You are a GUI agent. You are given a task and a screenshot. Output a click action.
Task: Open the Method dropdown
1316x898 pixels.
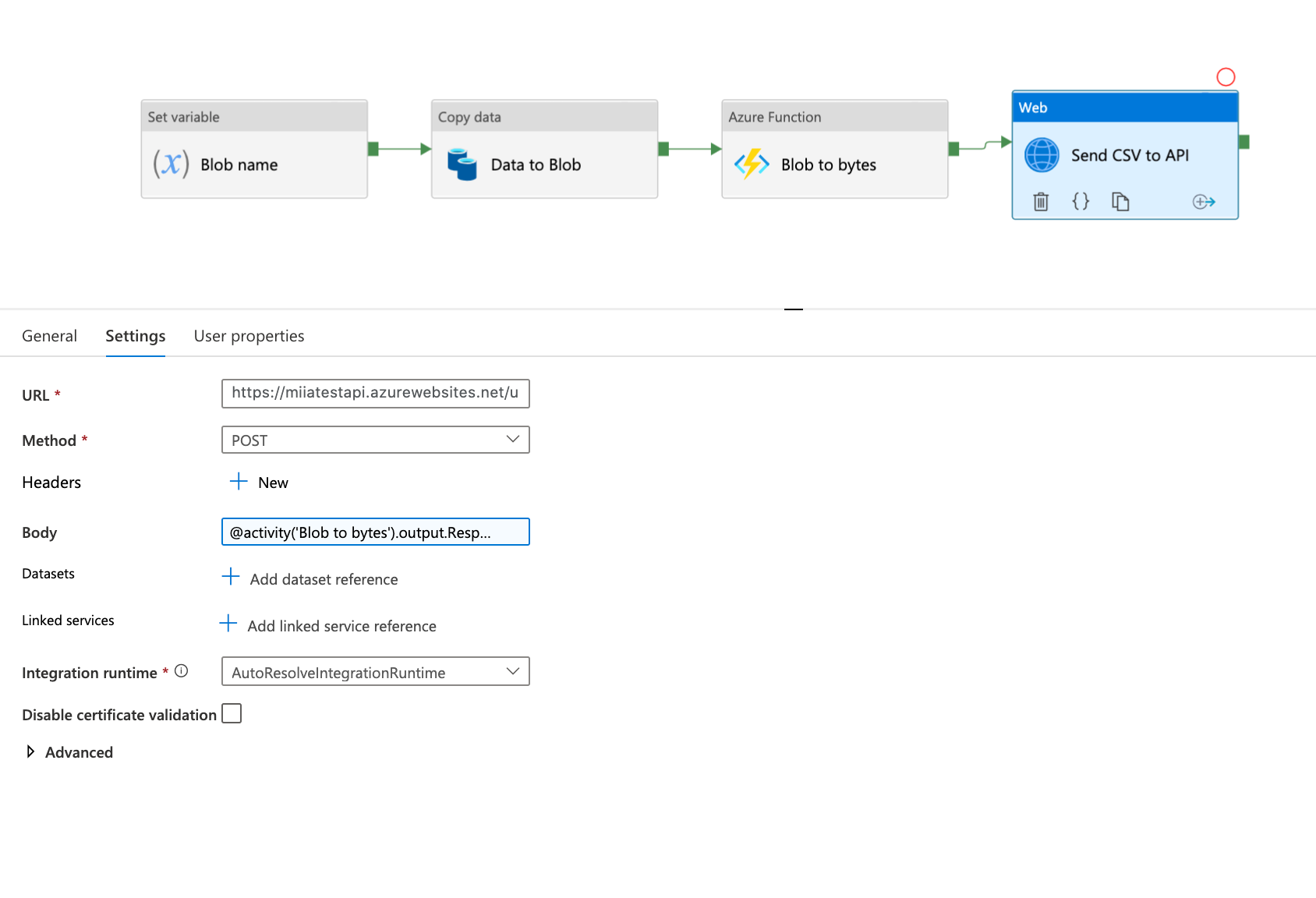(x=375, y=440)
